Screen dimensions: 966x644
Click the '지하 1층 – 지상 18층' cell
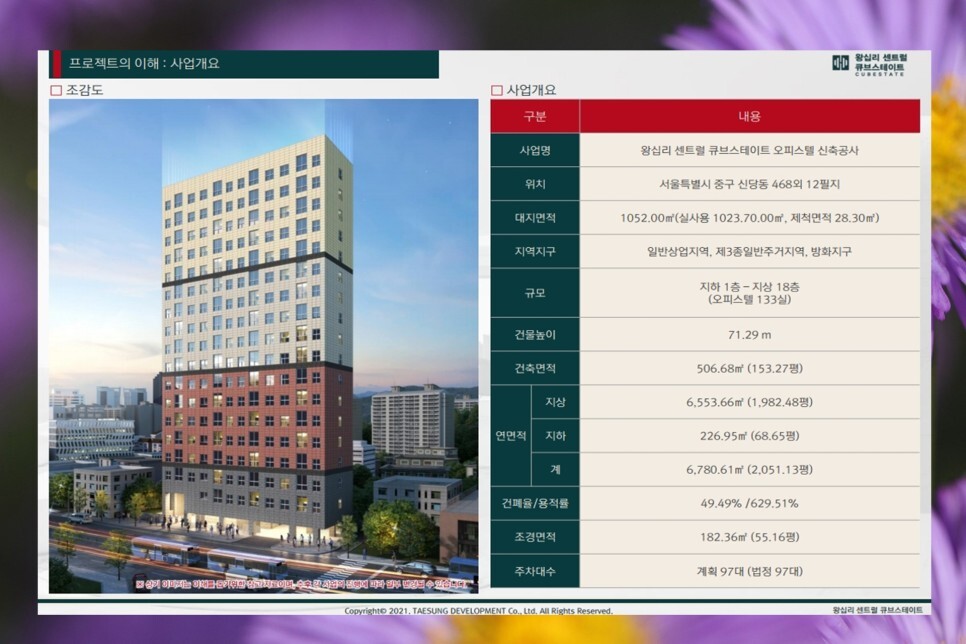pos(750,293)
